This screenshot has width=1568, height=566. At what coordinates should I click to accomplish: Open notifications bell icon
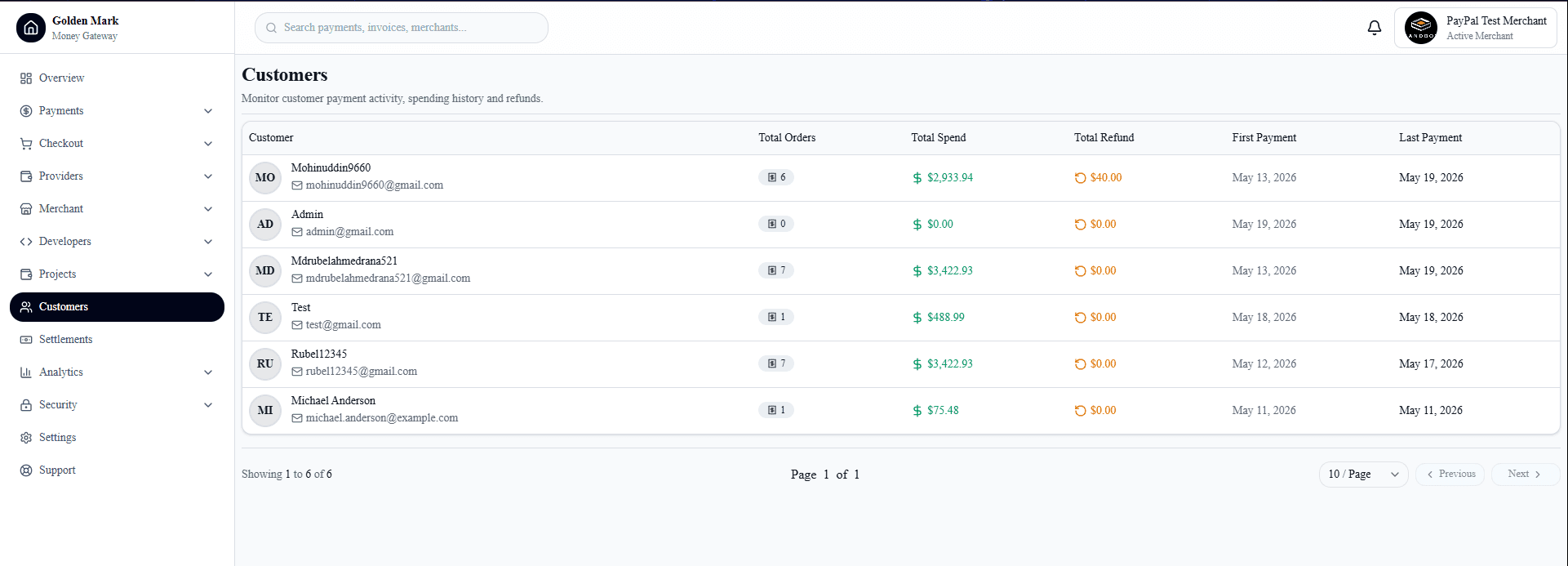coord(1375,28)
